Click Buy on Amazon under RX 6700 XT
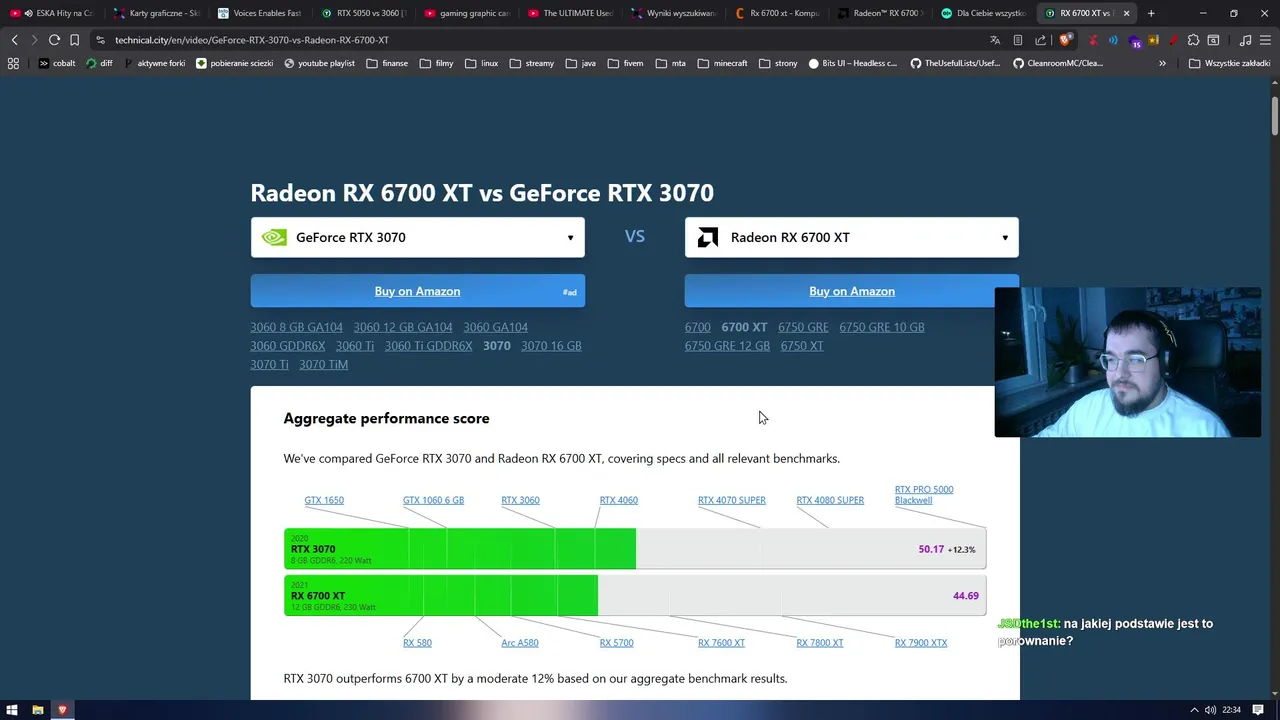This screenshot has width=1280, height=720. (852, 291)
